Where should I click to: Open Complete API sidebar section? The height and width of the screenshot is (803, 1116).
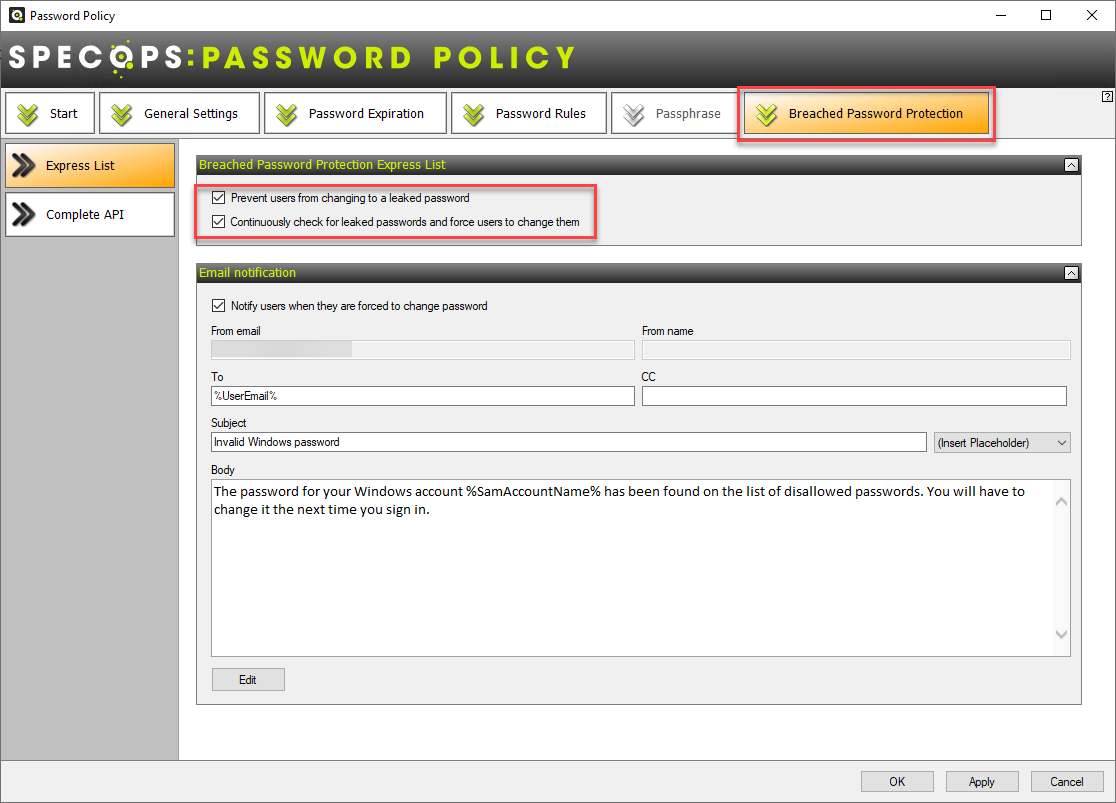(x=90, y=214)
